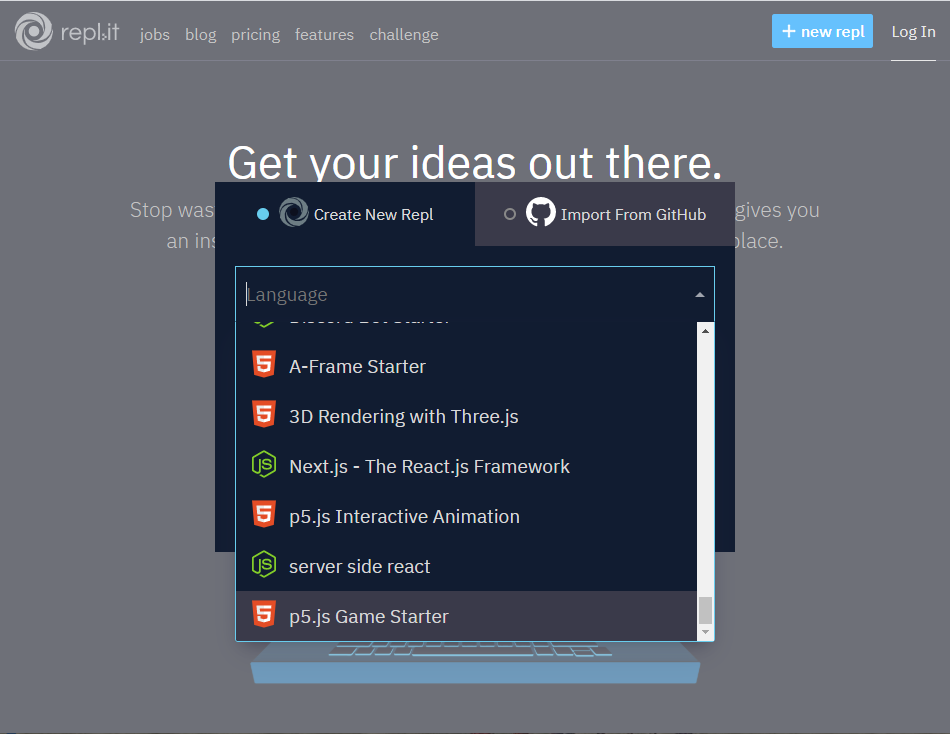Pick Next.js - The React.js Framework
950x734 pixels.
[x=466, y=466]
